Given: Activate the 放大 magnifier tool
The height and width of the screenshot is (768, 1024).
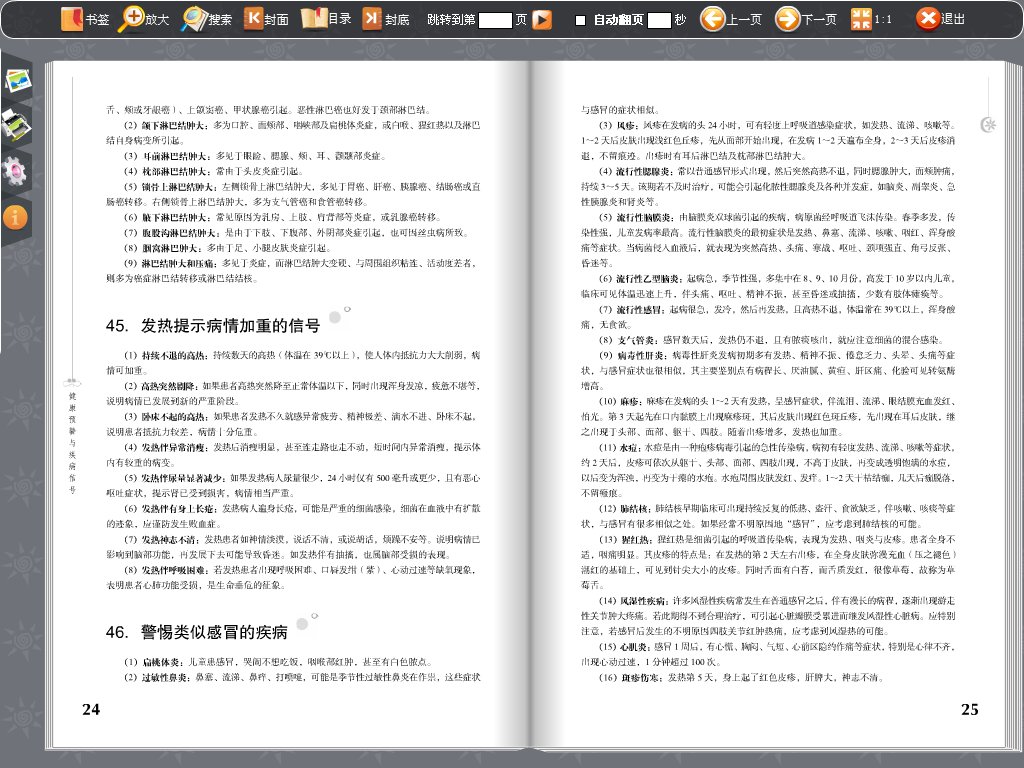Looking at the screenshot, I should tap(144, 19).
